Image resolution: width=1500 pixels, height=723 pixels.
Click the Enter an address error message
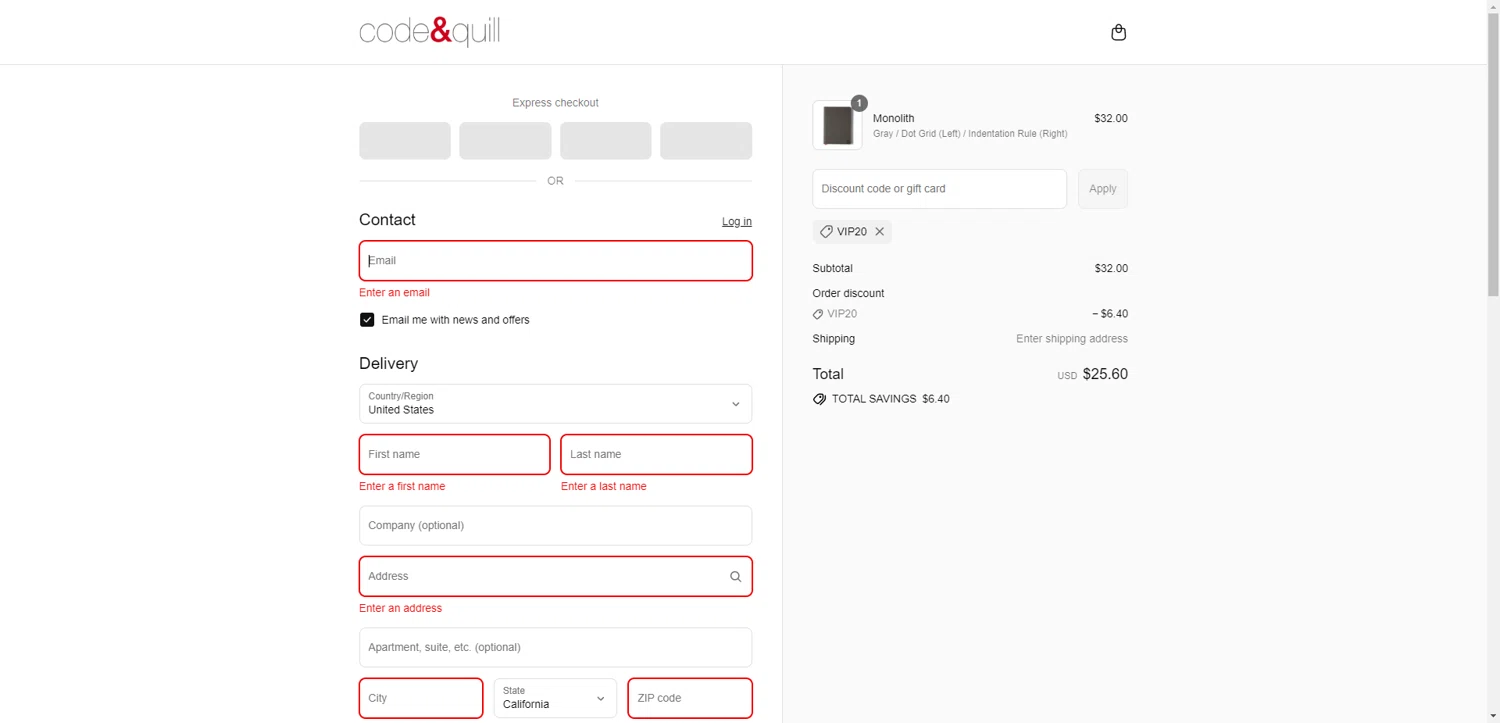pyautogui.click(x=401, y=608)
